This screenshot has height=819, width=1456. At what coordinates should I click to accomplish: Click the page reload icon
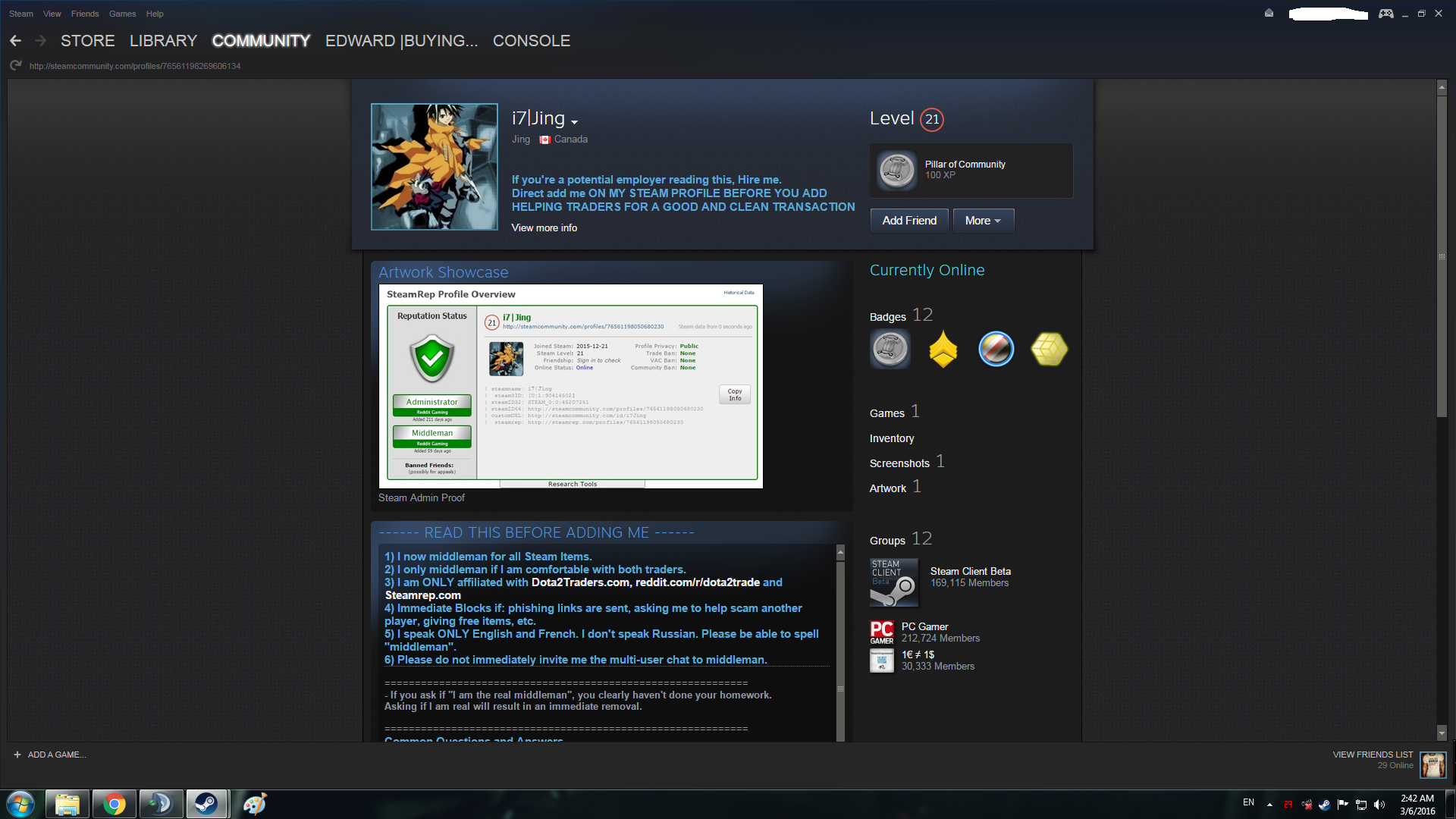click(15, 66)
